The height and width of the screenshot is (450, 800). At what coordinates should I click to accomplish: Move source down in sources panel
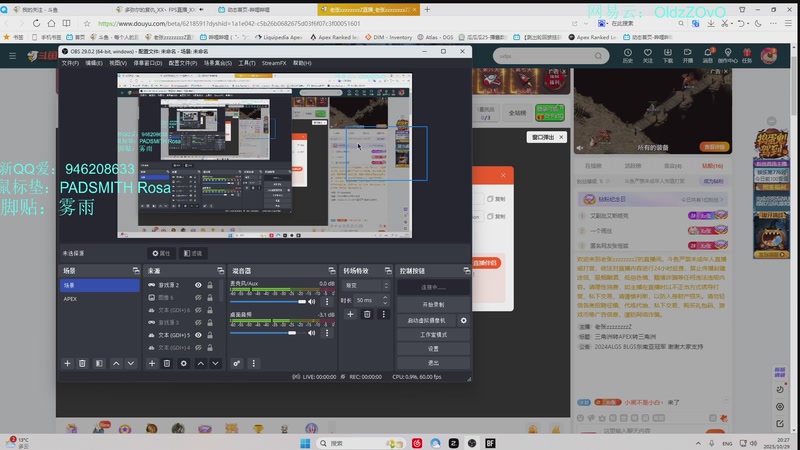tap(215, 363)
